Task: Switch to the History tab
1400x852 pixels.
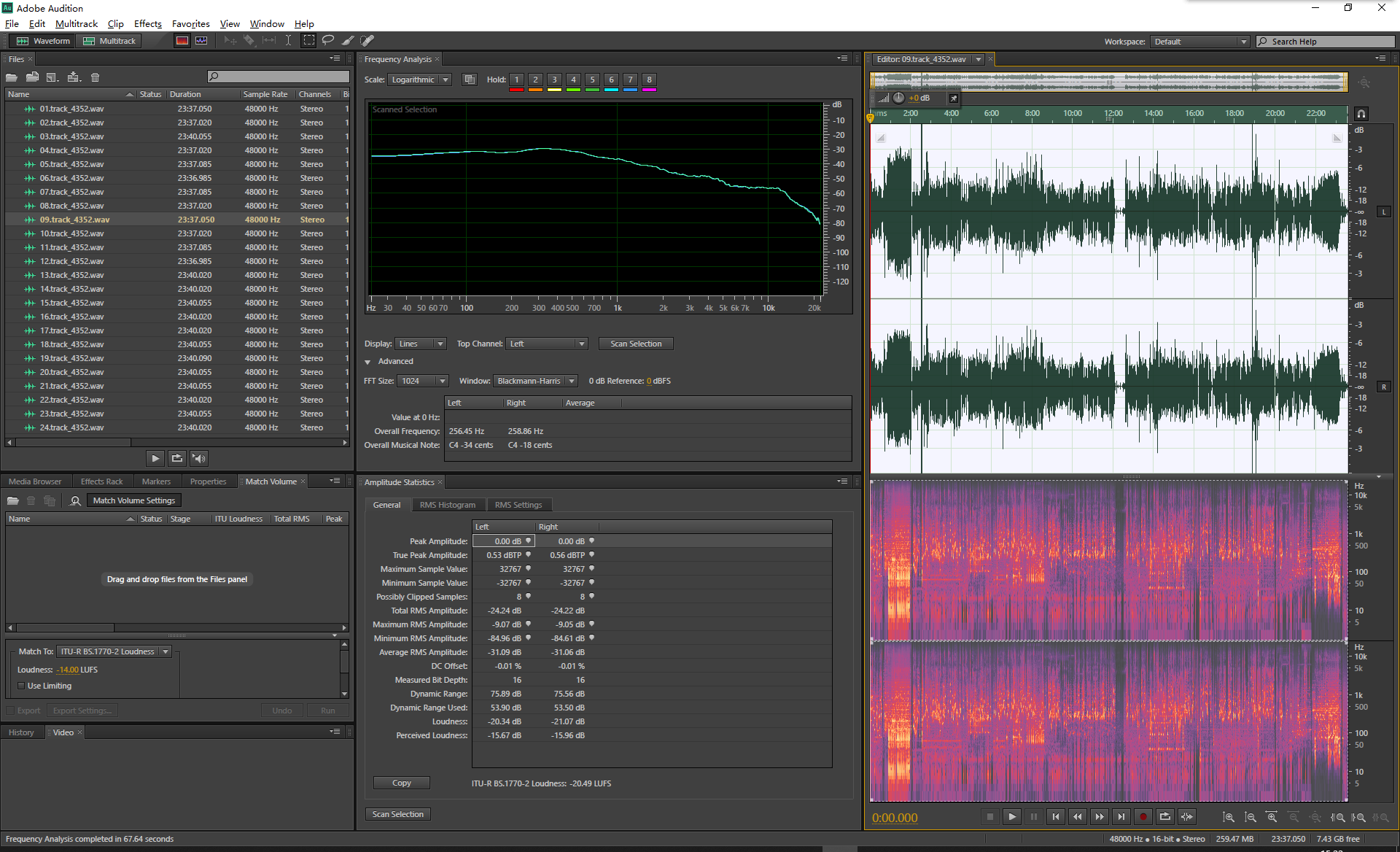Action: pos(21,732)
